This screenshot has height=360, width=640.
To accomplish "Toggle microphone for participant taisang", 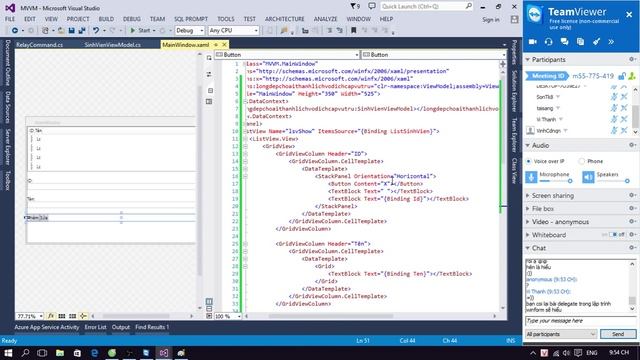I will (614, 108).
